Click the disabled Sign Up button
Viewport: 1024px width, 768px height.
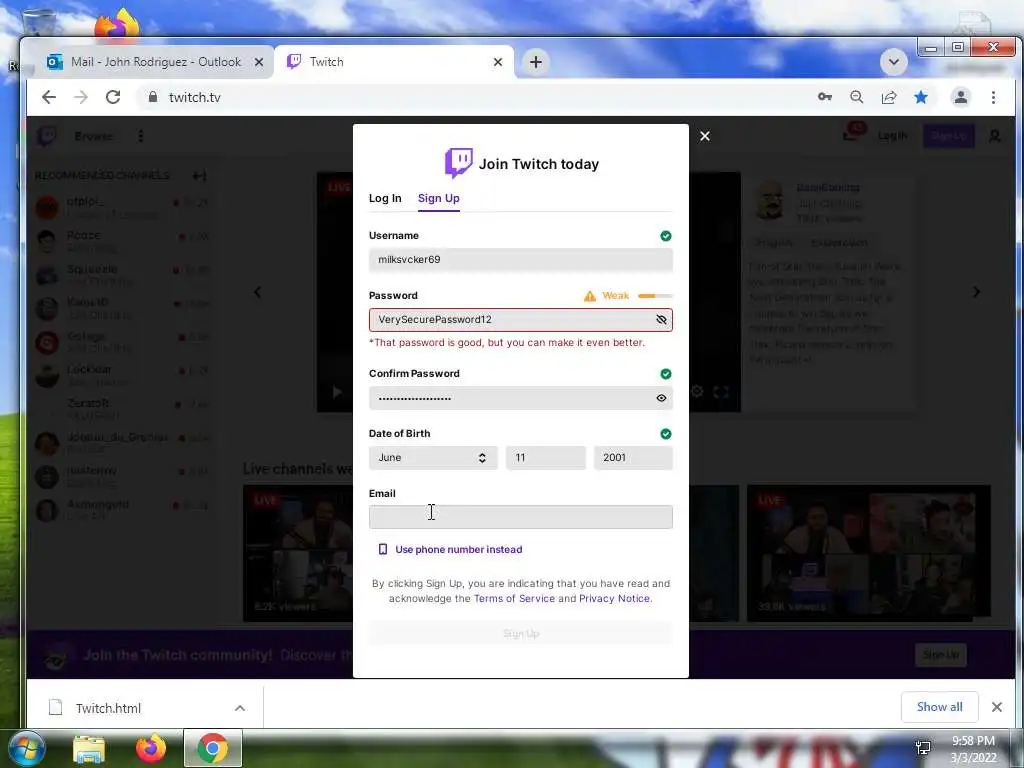click(520, 633)
